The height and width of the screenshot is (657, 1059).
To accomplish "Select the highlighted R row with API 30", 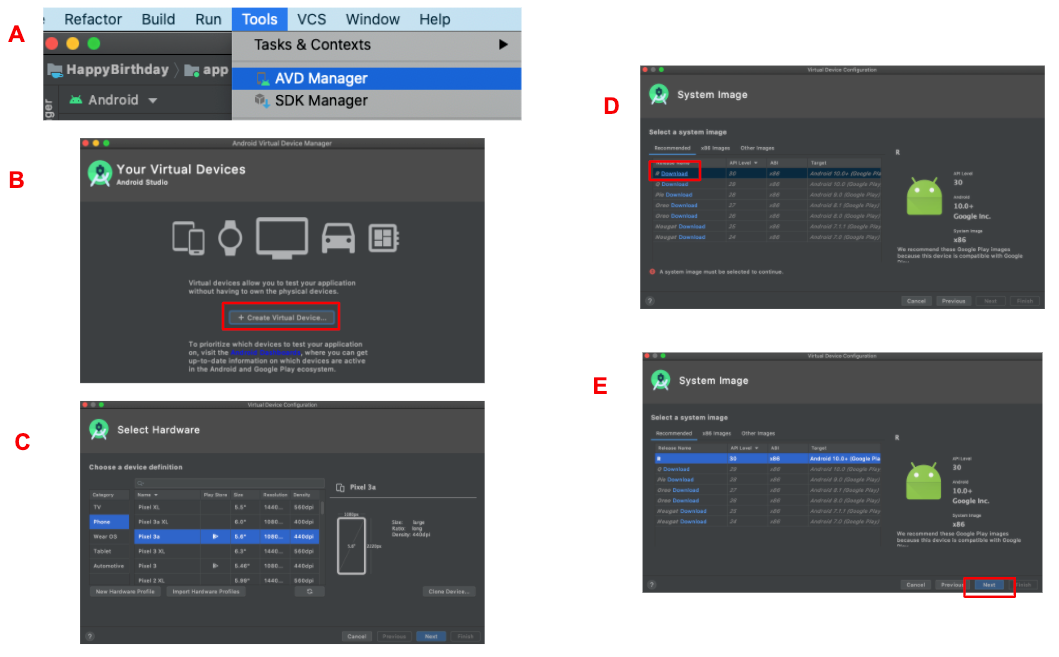I will point(768,458).
